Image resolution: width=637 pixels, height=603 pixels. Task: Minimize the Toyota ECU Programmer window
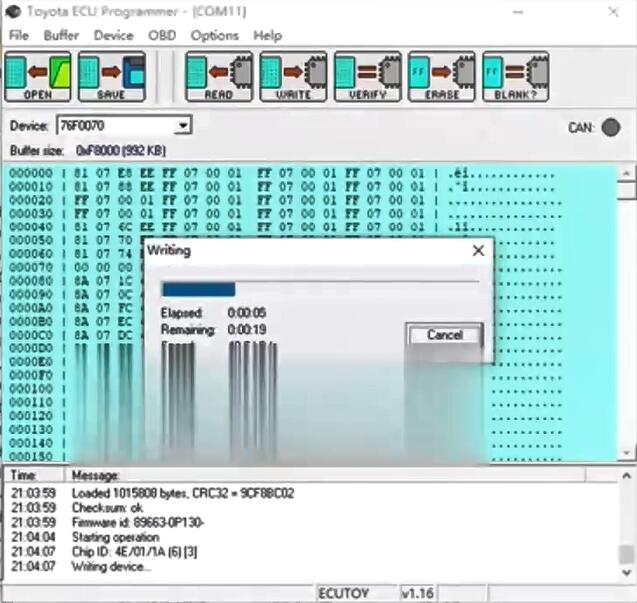(x=517, y=12)
